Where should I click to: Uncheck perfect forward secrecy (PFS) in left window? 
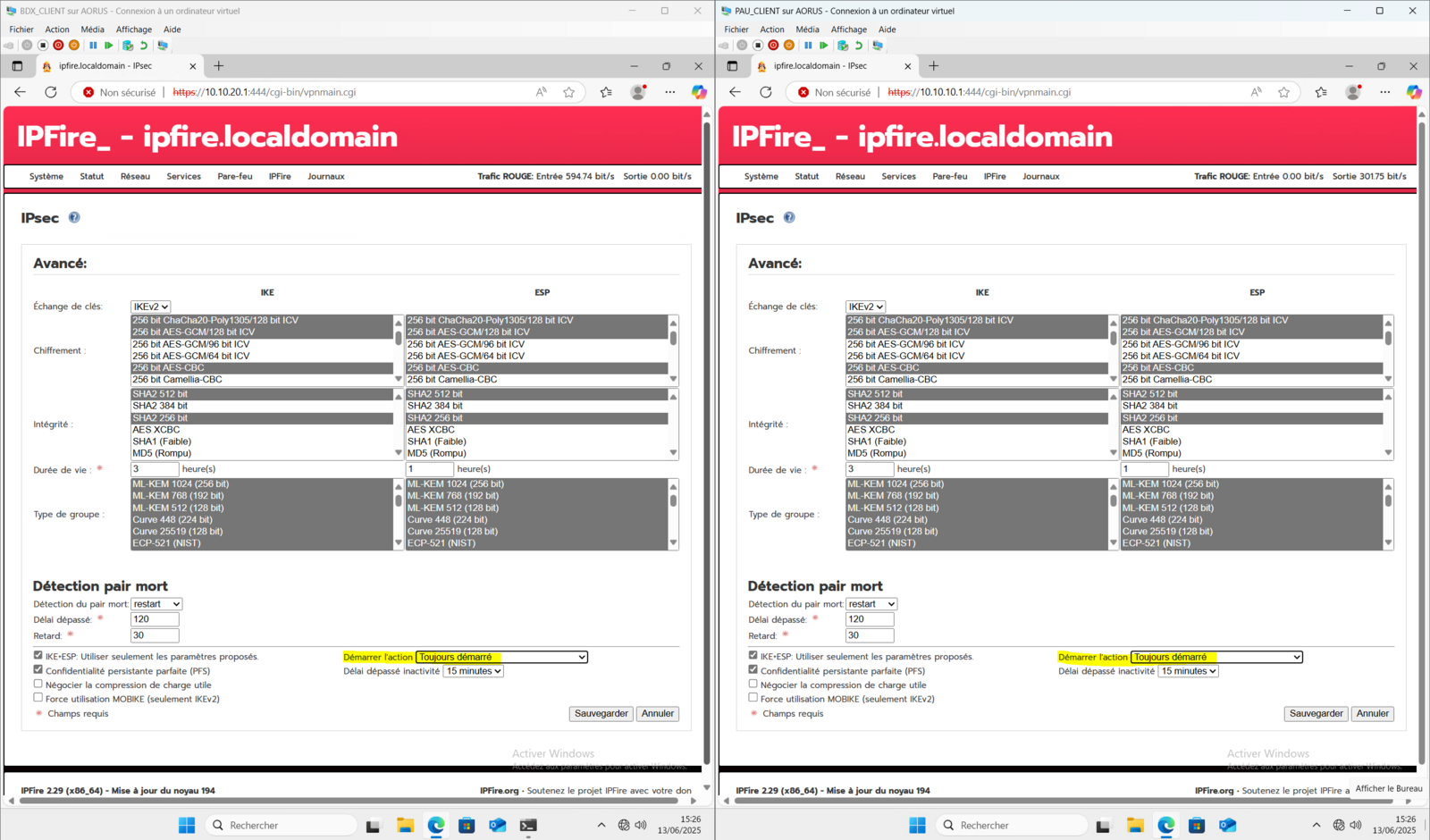[x=38, y=669]
